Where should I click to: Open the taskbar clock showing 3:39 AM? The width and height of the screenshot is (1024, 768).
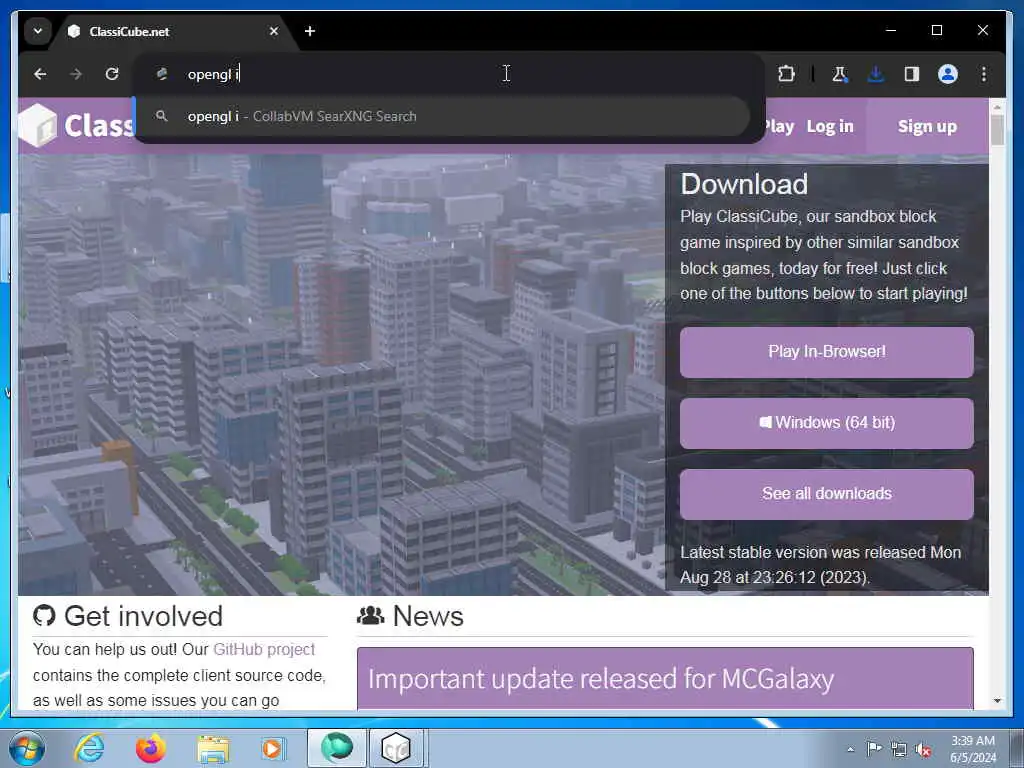pyautogui.click(x=973, y=749)
